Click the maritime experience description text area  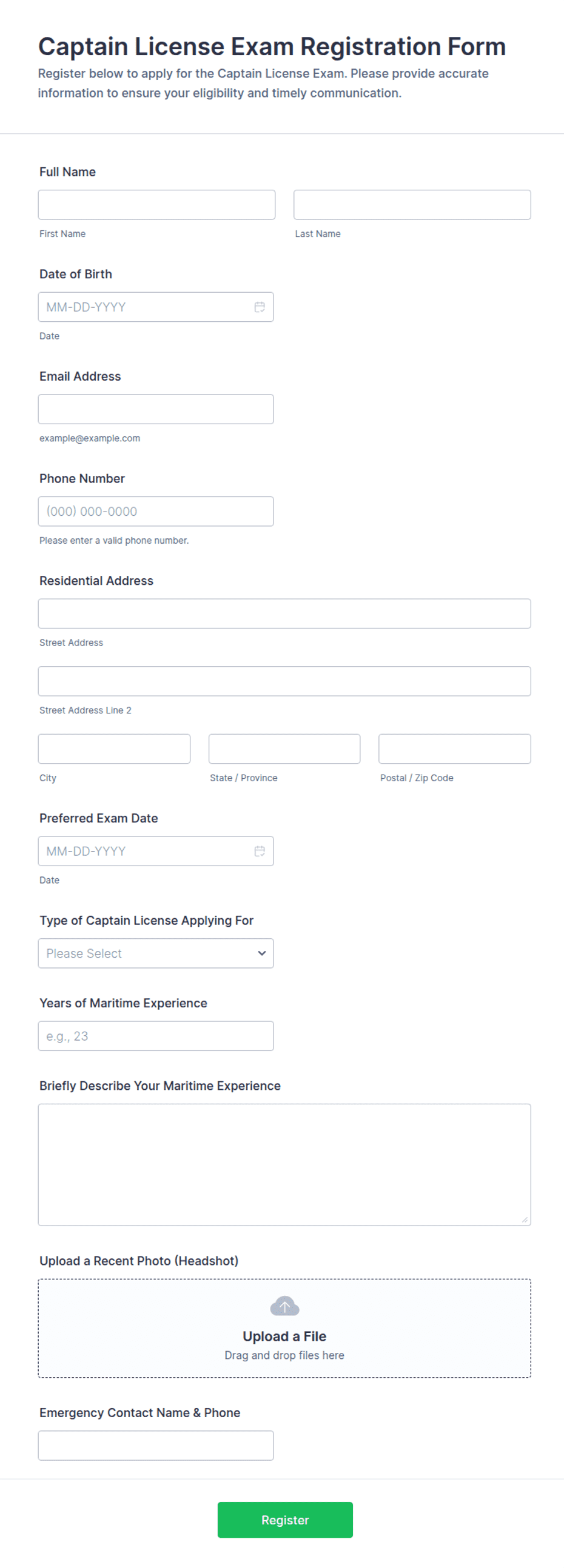coord(284,1164)
